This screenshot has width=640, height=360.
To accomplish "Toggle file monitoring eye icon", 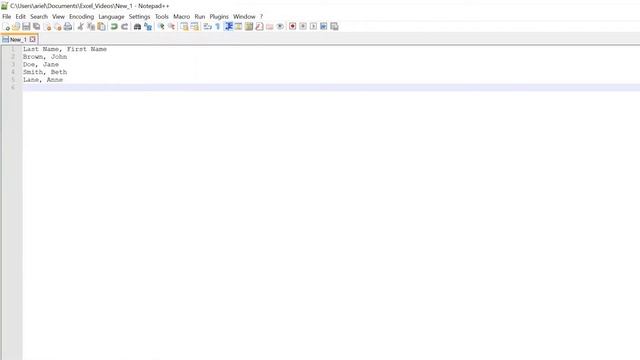I will 280,27.
